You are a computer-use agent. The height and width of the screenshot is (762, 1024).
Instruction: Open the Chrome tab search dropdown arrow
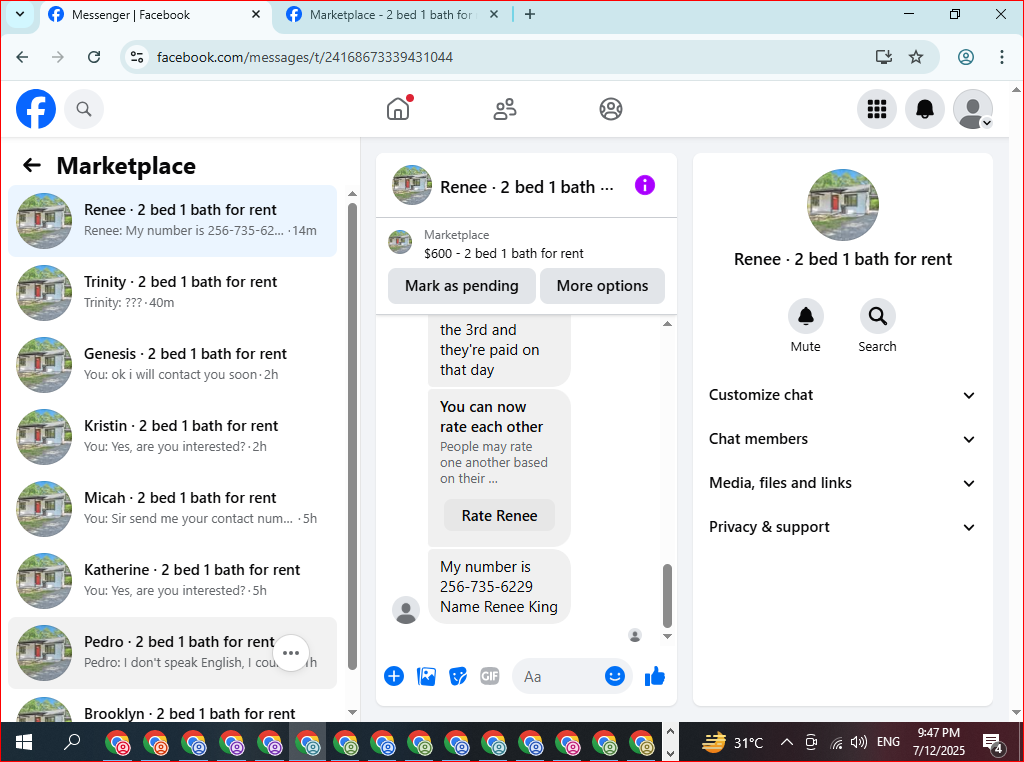tap(20, 14)
